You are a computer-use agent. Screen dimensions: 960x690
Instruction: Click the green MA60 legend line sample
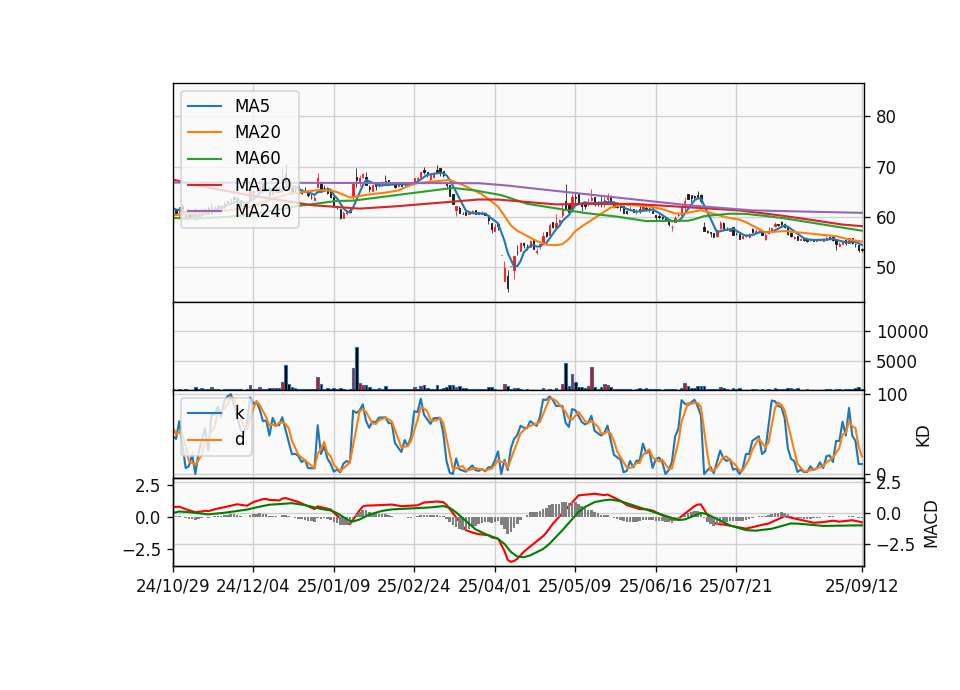point(204,158)
